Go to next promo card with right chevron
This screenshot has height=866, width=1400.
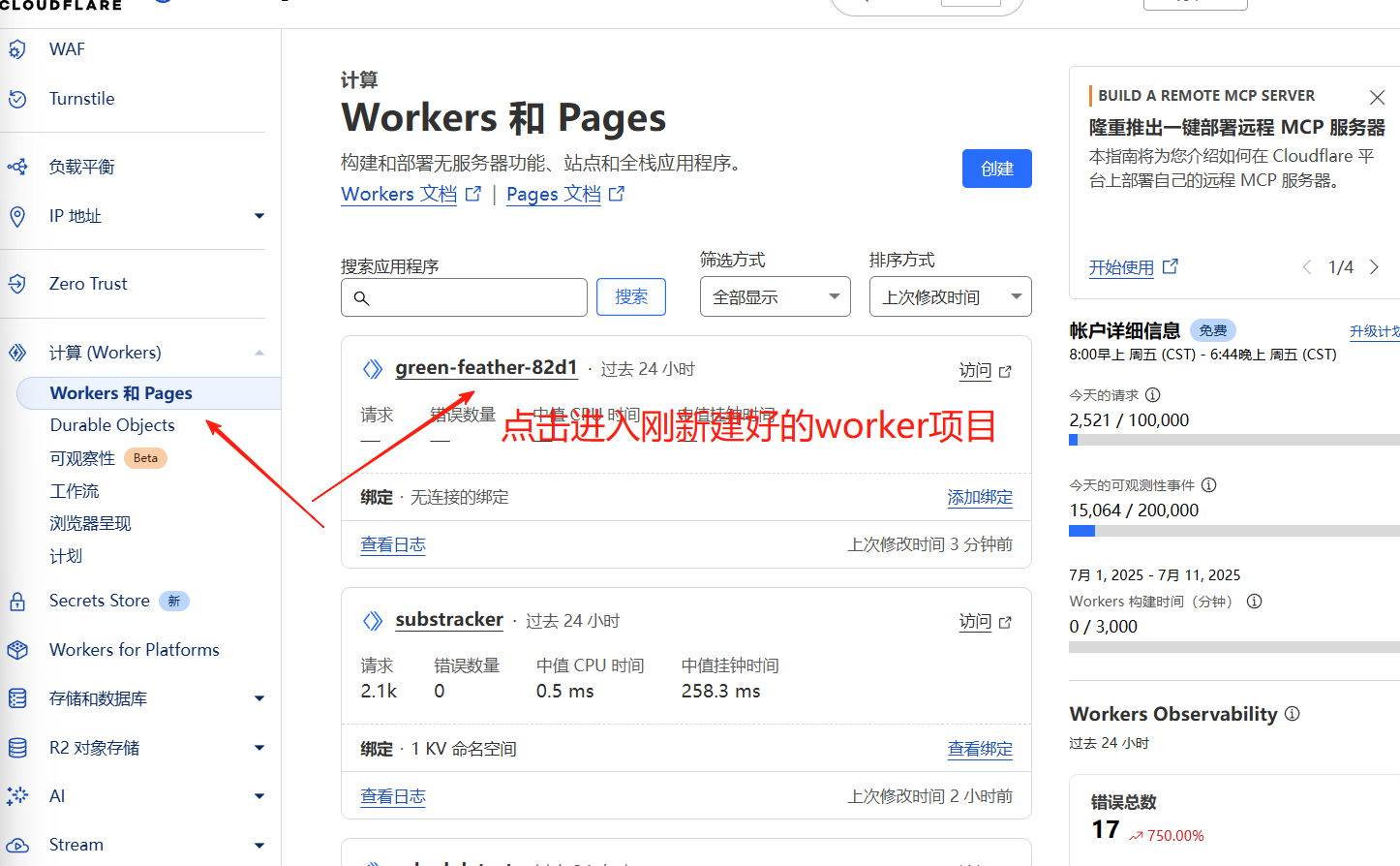[1374, 267]
